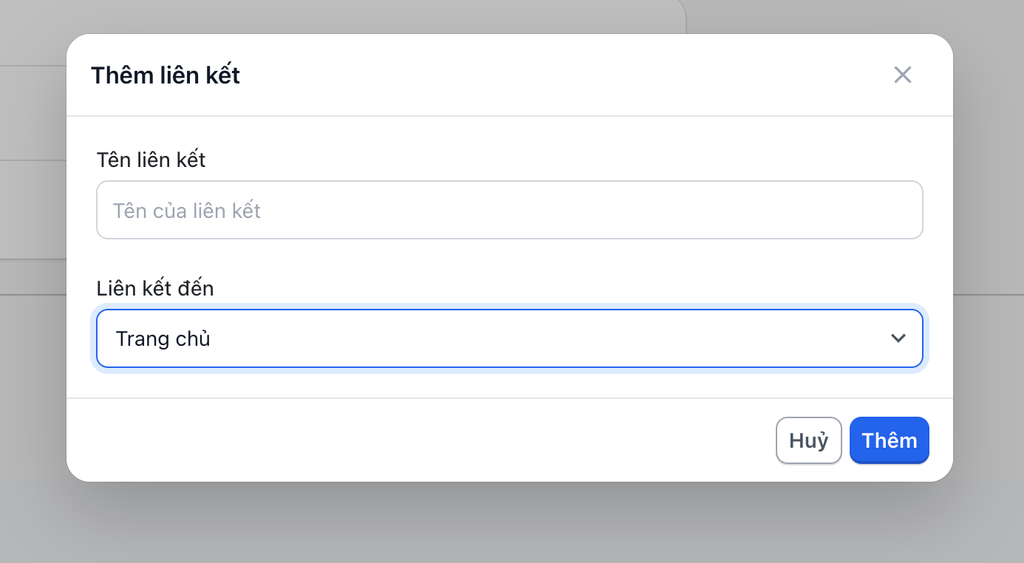Click empty header space beside dialog title
This screenshot has width=1024, height=563.
click(560, 75)
